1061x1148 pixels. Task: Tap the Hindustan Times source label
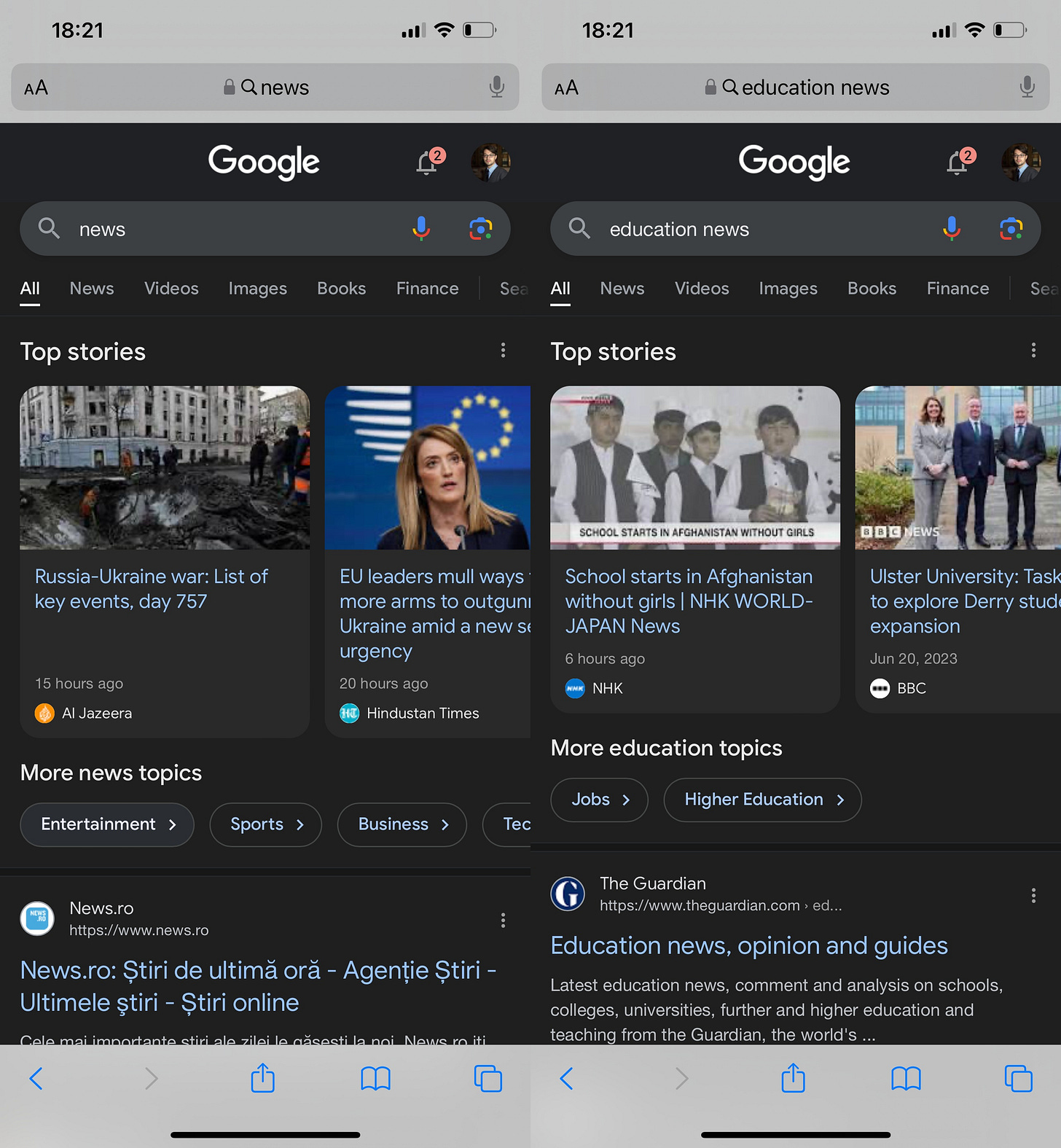(423, 713)
